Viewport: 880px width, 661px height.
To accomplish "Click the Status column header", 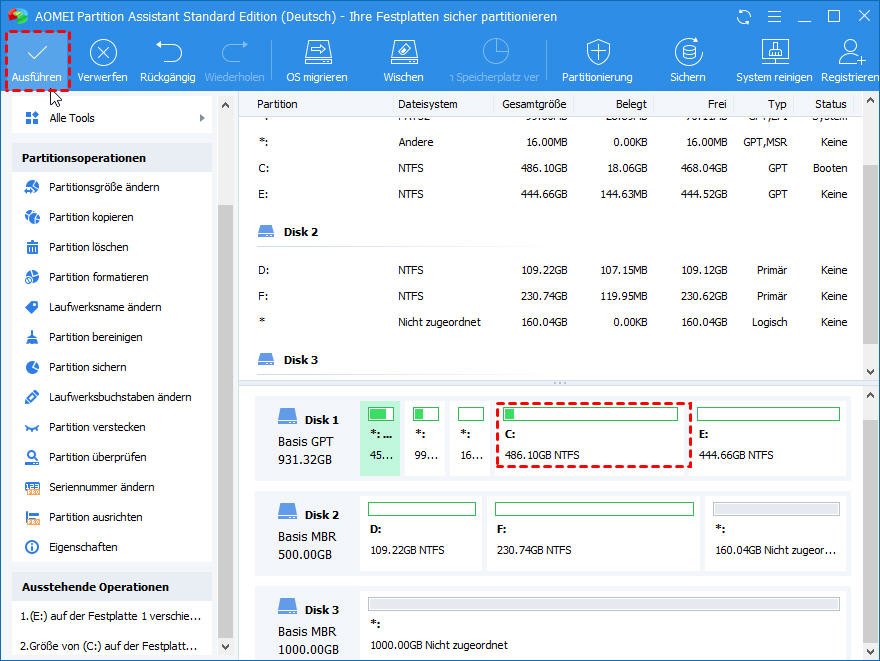I will click(x=831, y=104).
